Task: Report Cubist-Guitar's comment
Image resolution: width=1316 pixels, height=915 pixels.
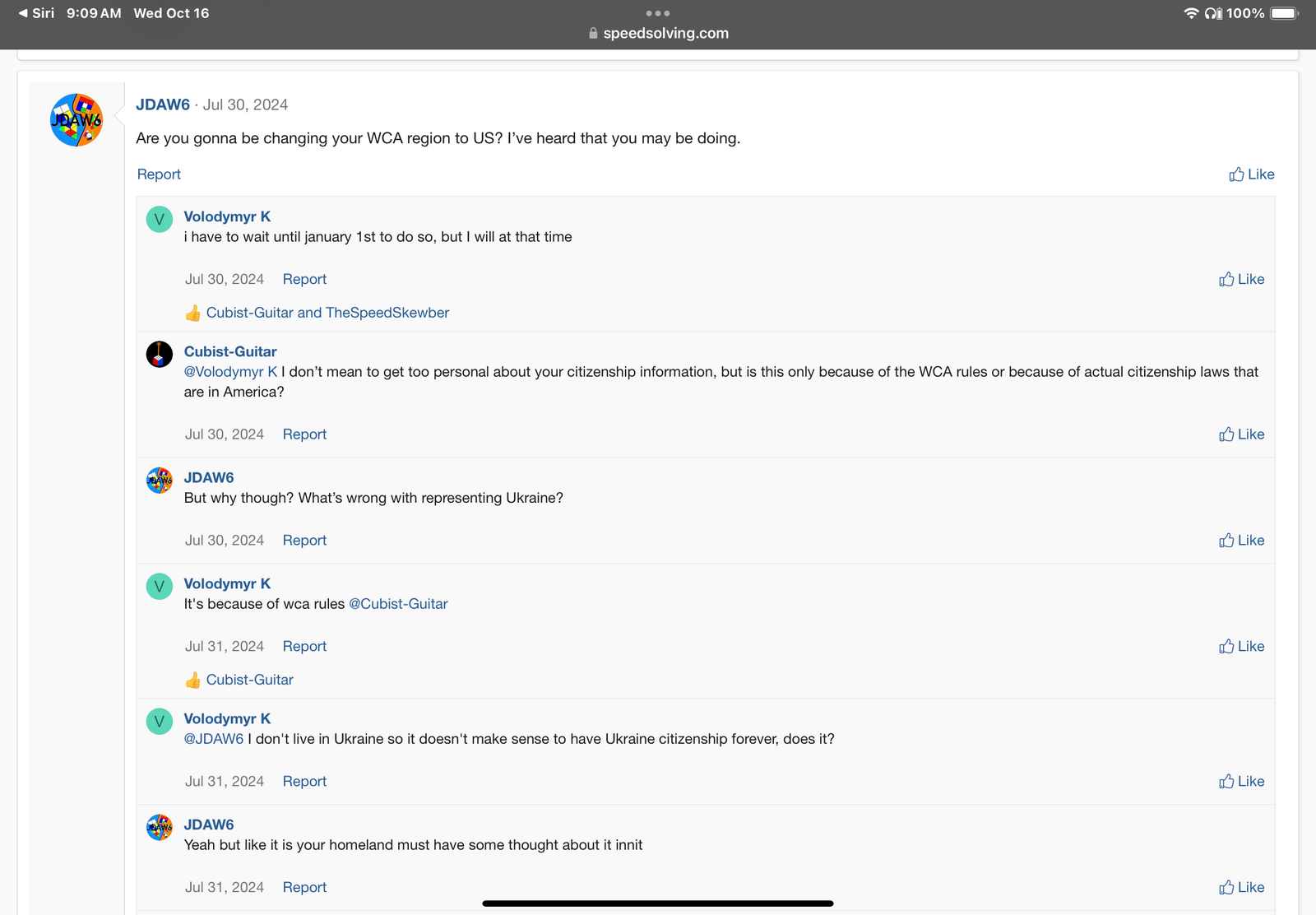Action: (304, 434)
